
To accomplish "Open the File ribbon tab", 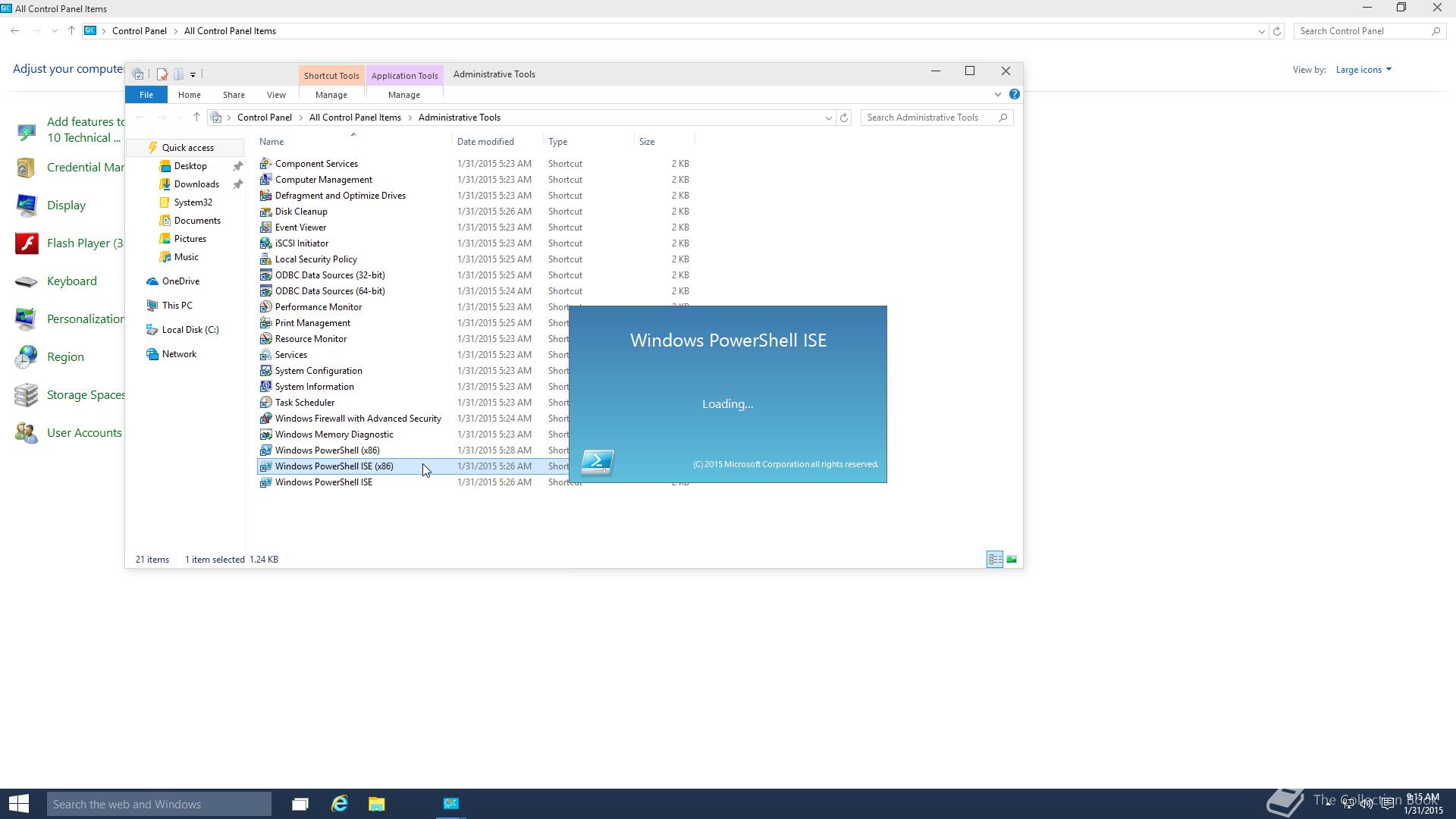I will click(x=146, y=95).
